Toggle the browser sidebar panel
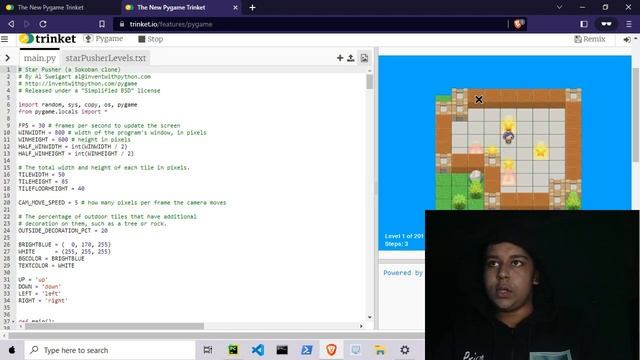Viewport: 640px width, 360px height. point(584,24)
